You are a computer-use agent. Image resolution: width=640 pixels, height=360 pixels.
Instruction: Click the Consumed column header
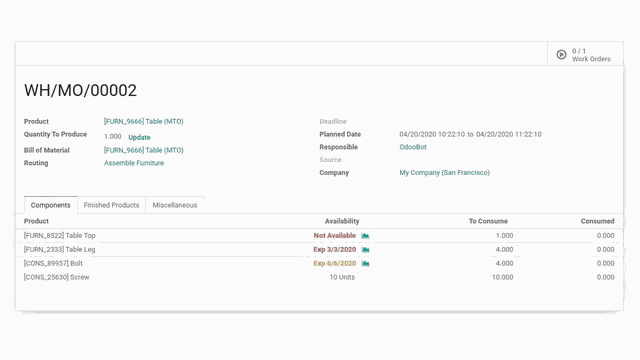point(598,221)
